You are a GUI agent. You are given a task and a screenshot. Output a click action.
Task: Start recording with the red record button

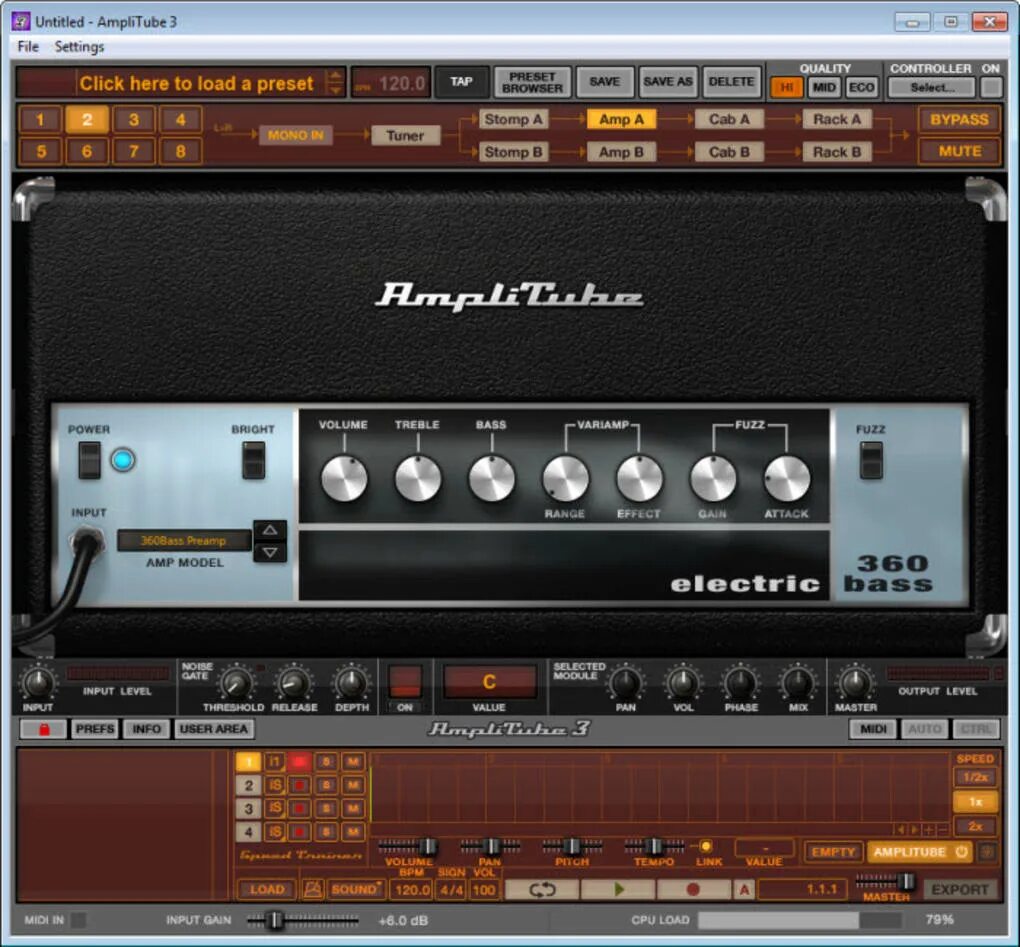tap(693, 888)
